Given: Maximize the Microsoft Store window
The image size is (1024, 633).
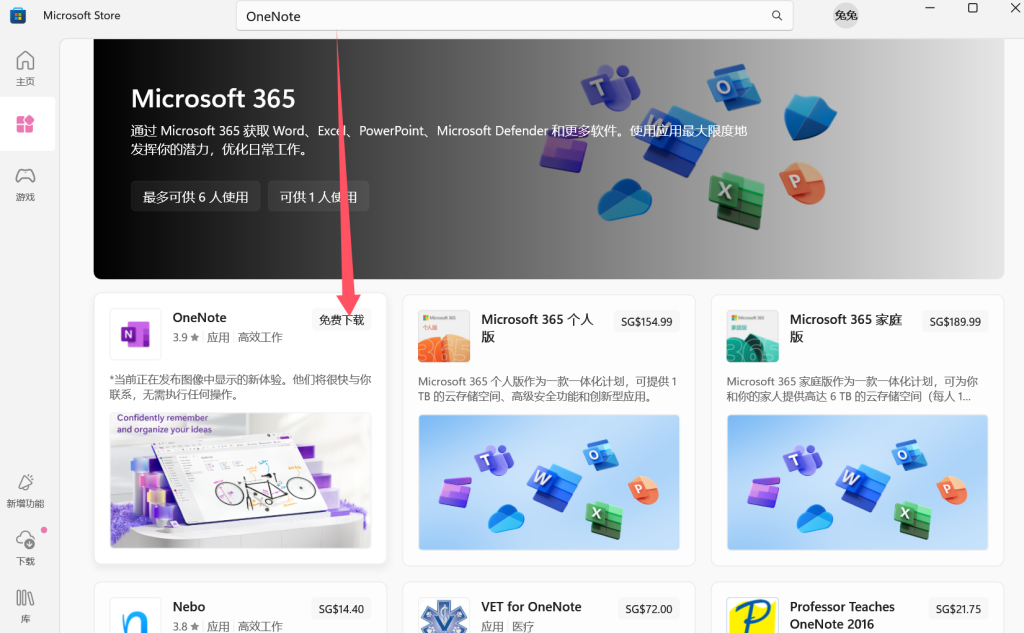Looking at the screenshot, I should click(972, 8).
